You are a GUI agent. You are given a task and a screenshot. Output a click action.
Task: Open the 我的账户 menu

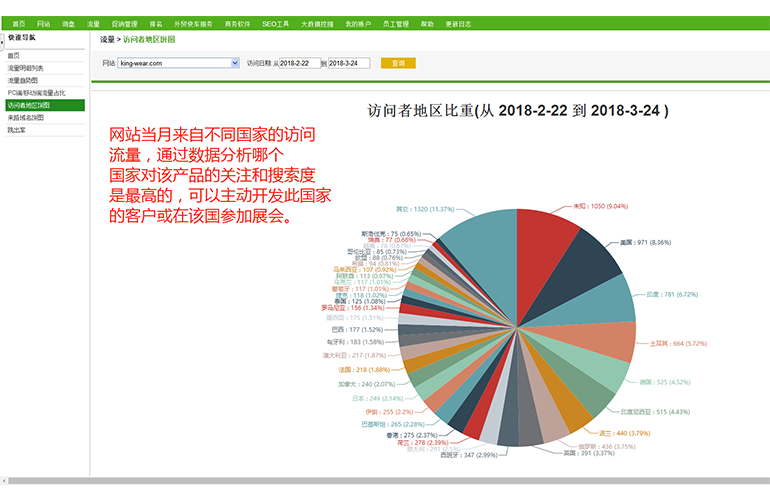(x=357, y=22)
